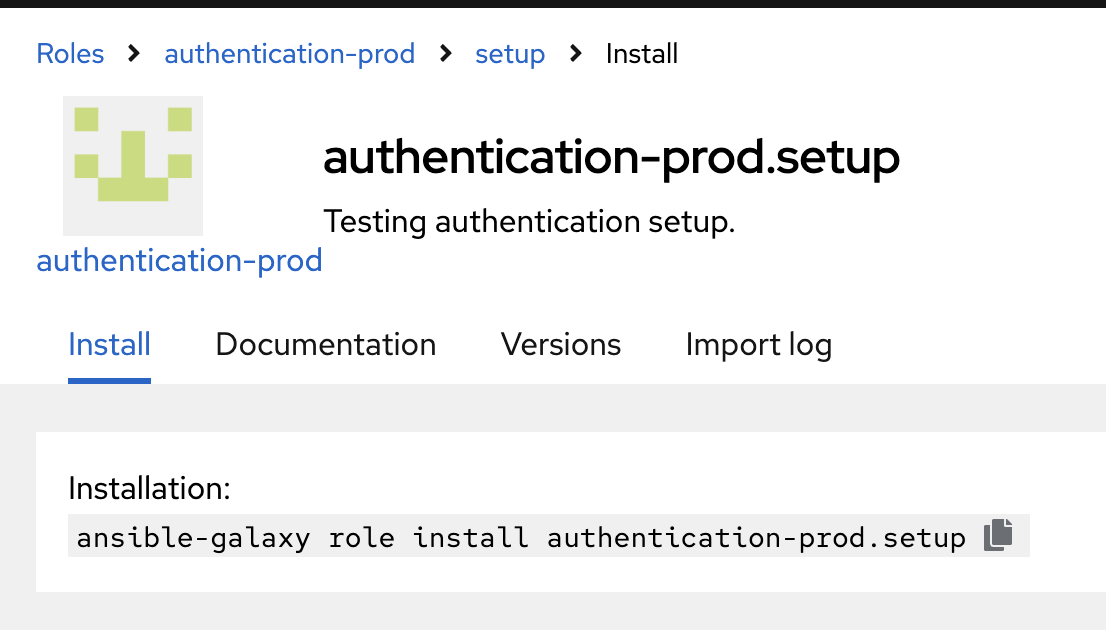The width and height of the screenshot is (1106, 630).
Task: Switch to the Documentation tab
Action: 325,345
